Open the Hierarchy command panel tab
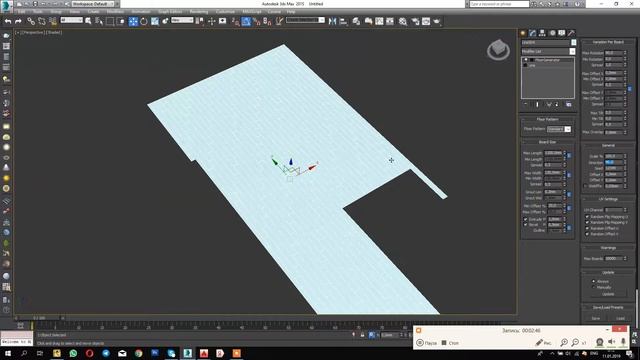The height and width of the screenshot is (360, 640). click(542, 33)
